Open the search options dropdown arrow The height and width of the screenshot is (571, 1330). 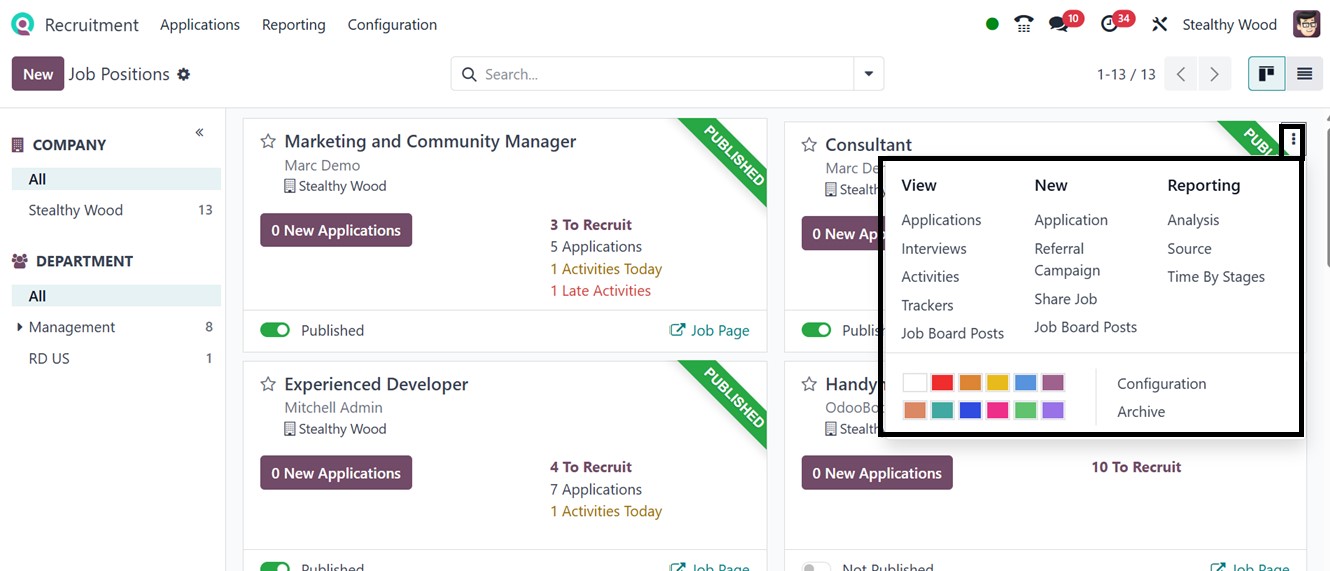(x=868, y=74)
